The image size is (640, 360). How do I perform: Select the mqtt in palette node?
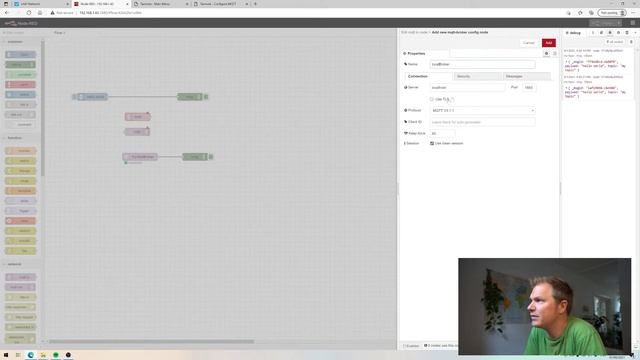point(20,277)
